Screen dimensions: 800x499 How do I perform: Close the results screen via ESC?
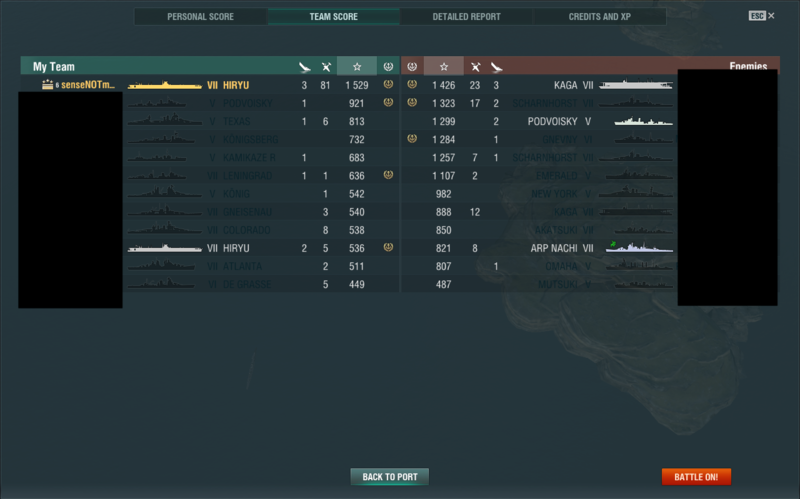click(x=762, y=16)
